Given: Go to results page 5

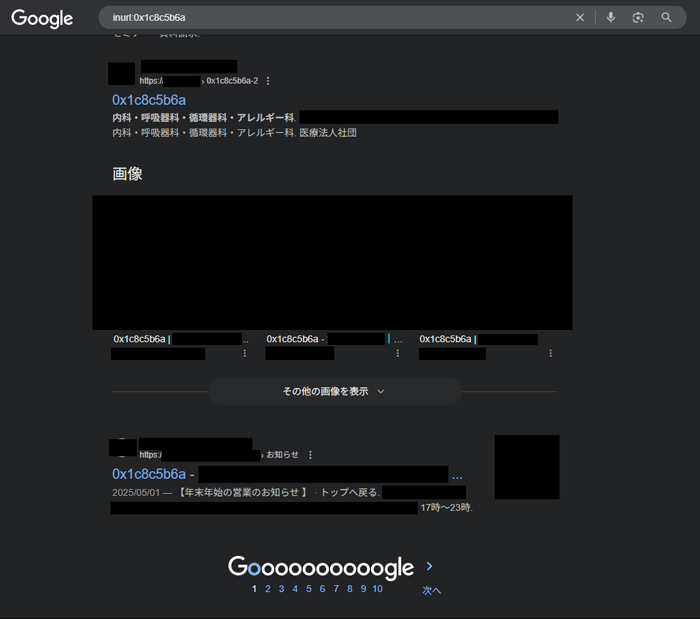Looking at the screenshot, I should (308, 589).
